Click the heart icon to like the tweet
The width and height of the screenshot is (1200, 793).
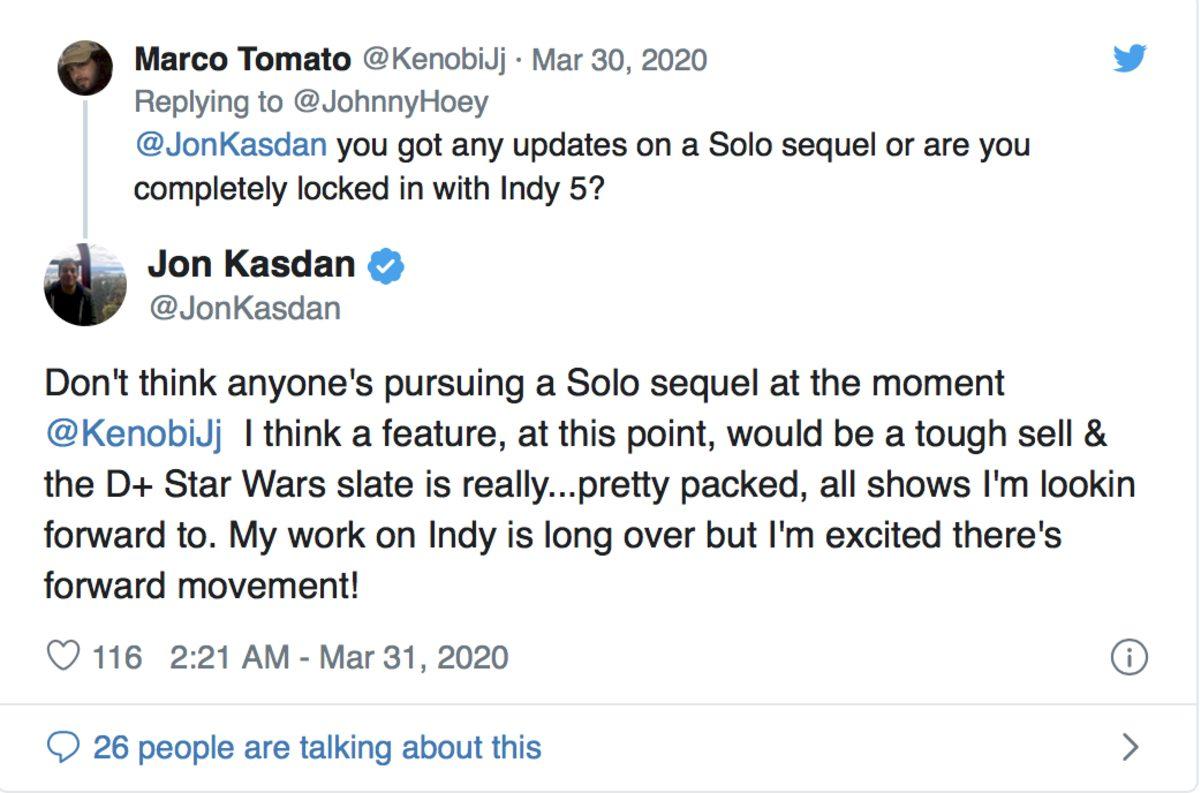point(63,656)
